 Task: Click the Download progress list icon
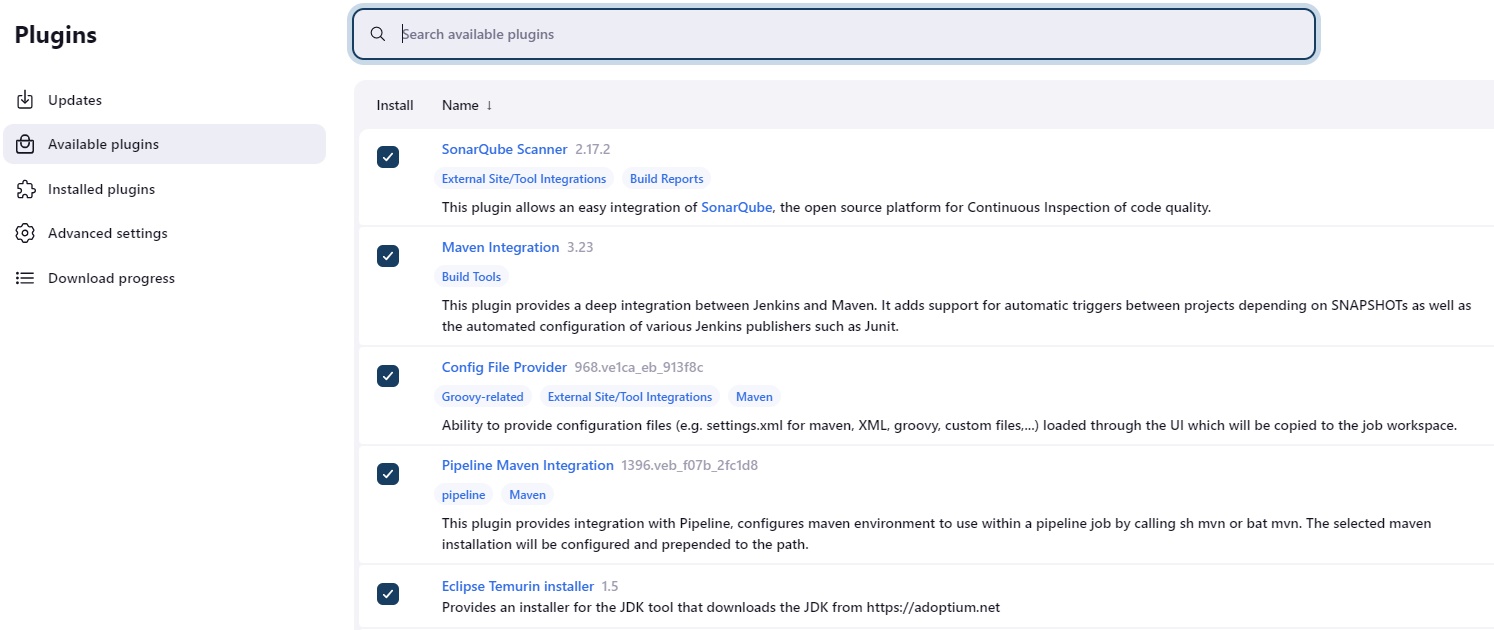pos(26,278)
